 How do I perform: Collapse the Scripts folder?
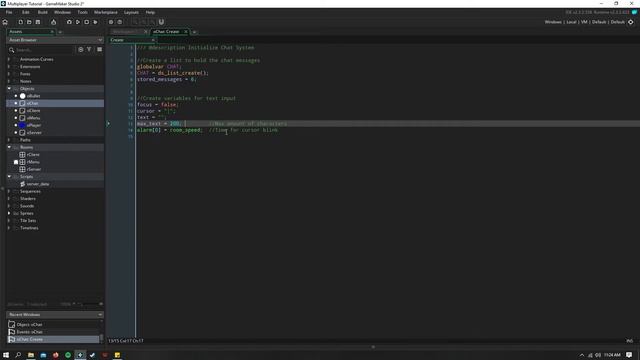[x=9, y=177]
